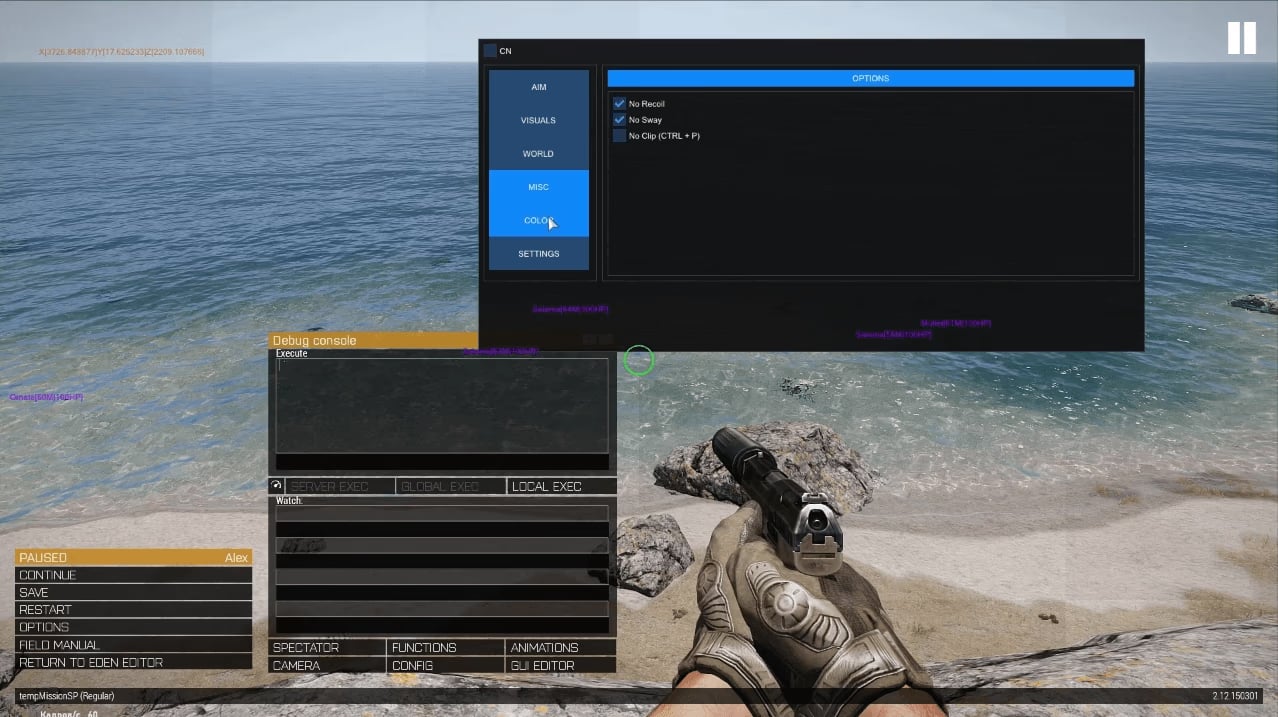This screenshot has width=1278, height=717.
Task: Click the fourth Watch input field
Action: coord(442,609)
